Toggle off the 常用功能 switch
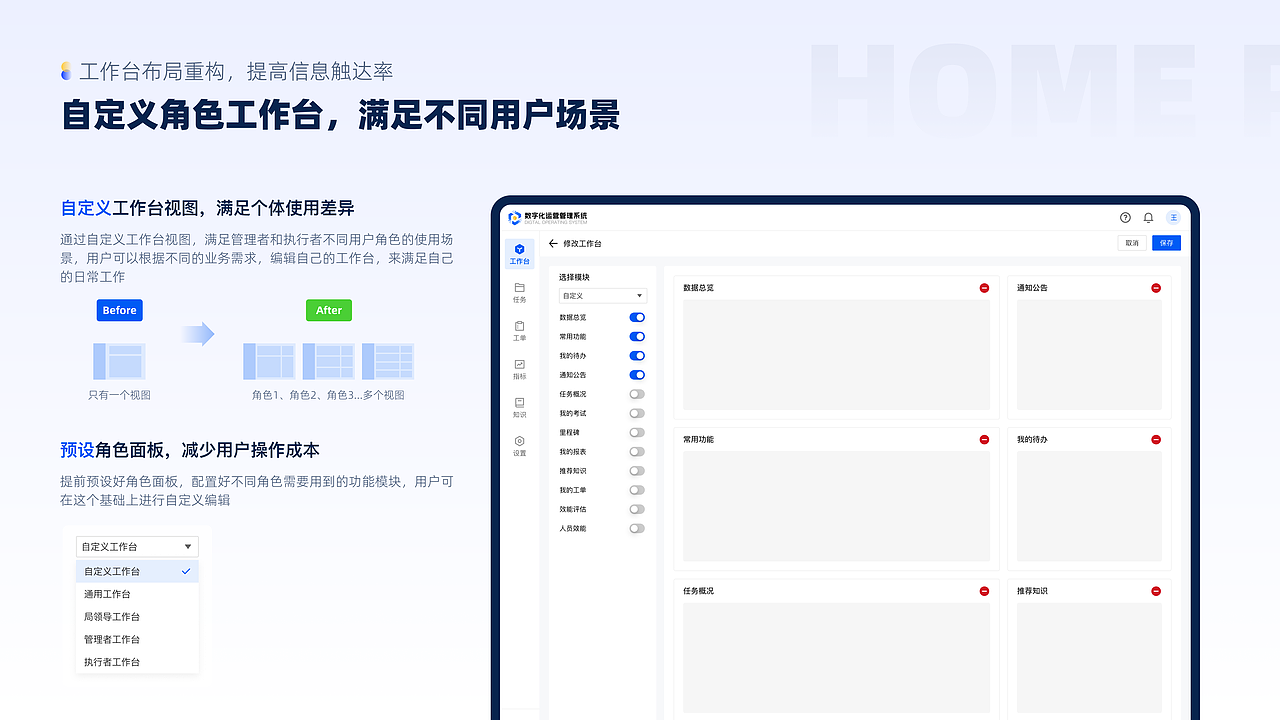Image resolution: width=1280 pixels, height=720 pixels. (637, 336)
